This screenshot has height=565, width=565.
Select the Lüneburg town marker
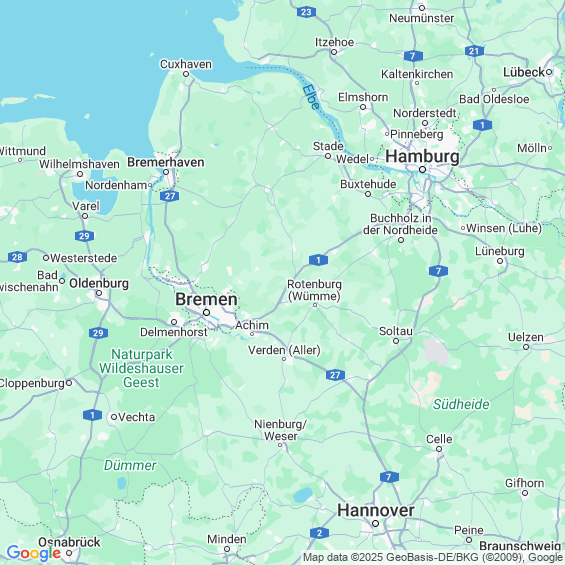(x=500, y=261)
